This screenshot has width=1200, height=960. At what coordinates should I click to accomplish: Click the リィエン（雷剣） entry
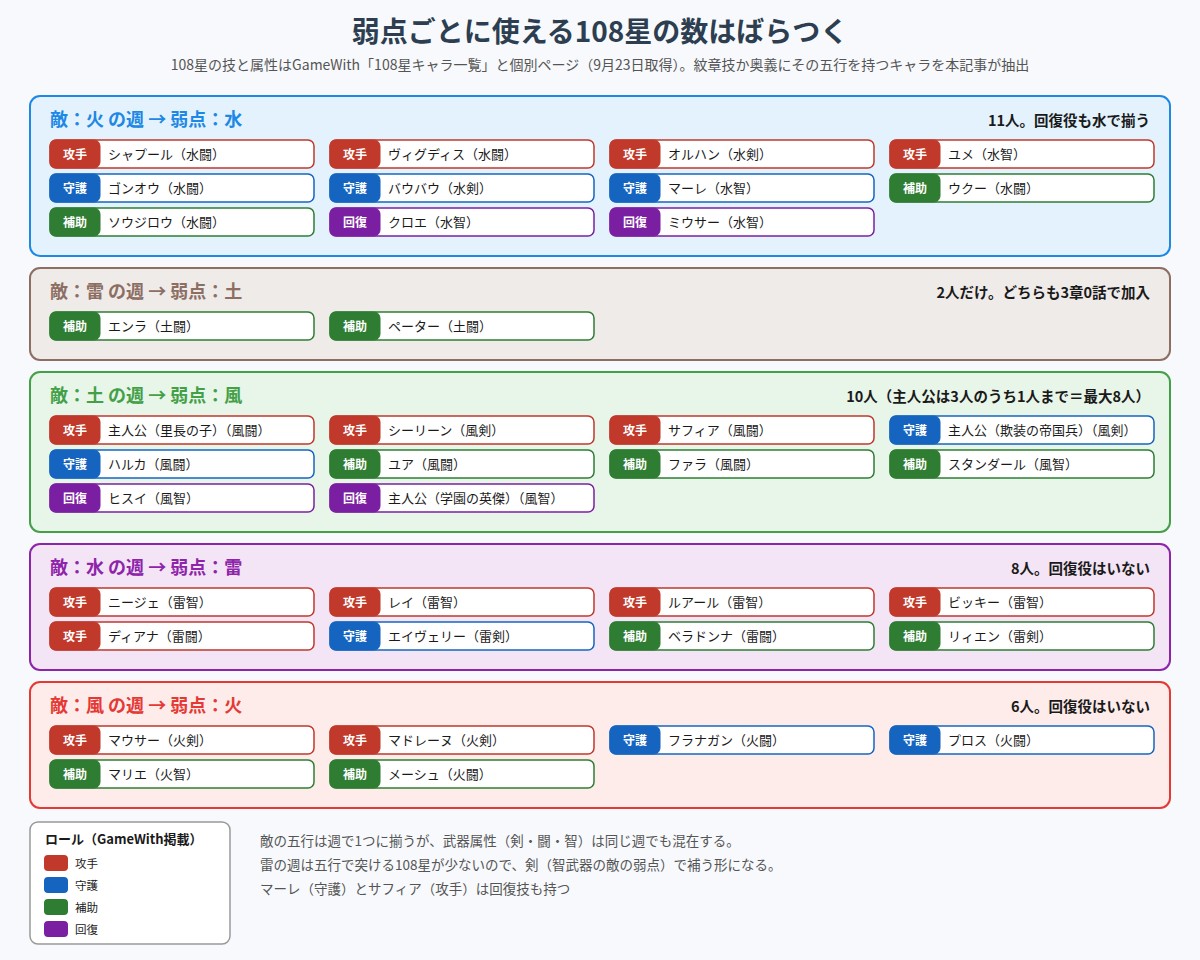[1022, 636]
